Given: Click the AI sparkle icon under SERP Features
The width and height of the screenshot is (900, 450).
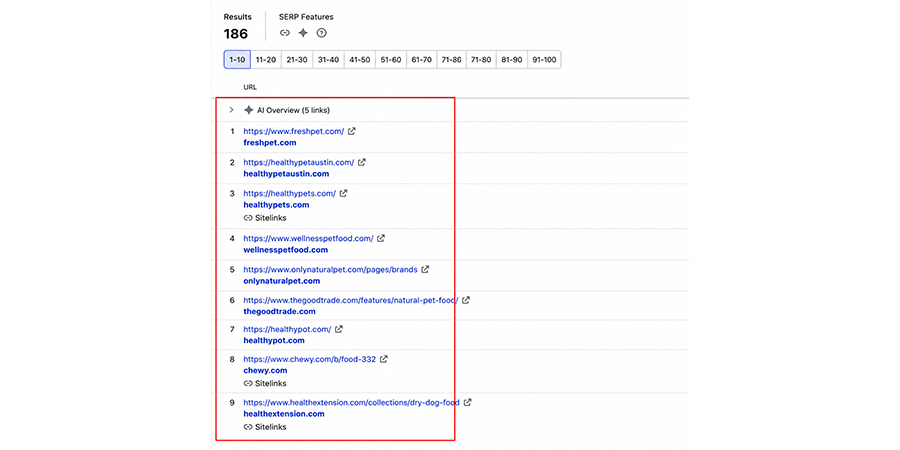Looking at the screenshot, I should [x=303, y=33].
